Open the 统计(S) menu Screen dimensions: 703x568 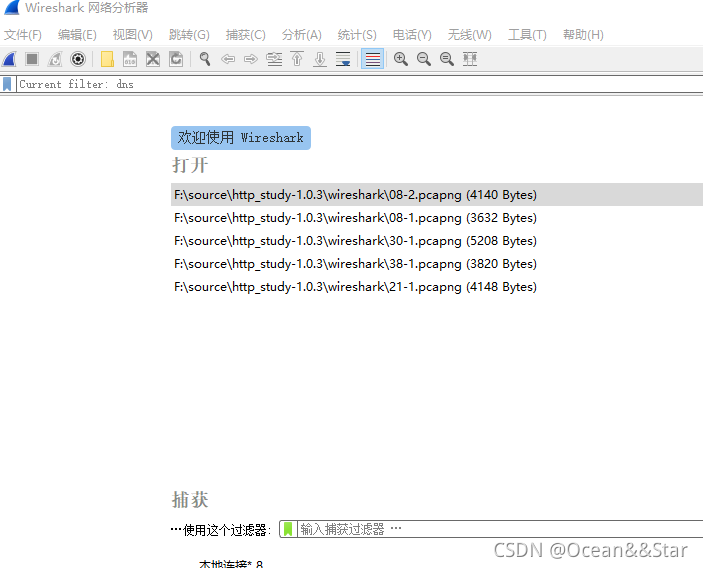coord(357,35)
